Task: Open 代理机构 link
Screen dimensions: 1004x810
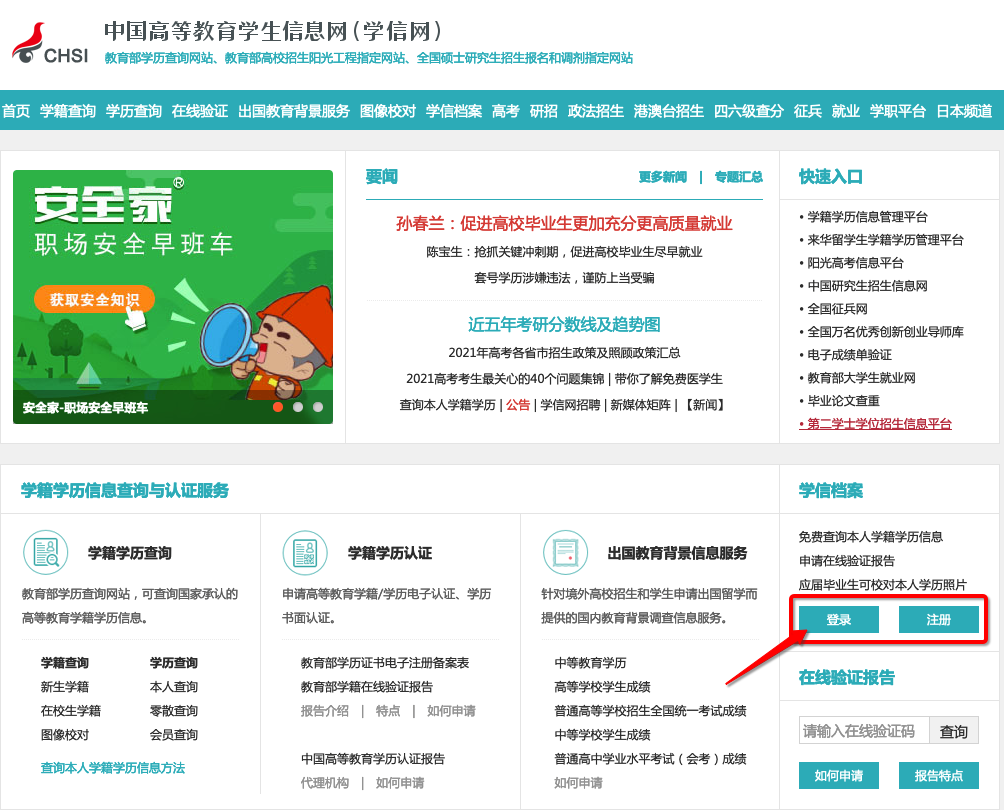Action: coord(325,782)
